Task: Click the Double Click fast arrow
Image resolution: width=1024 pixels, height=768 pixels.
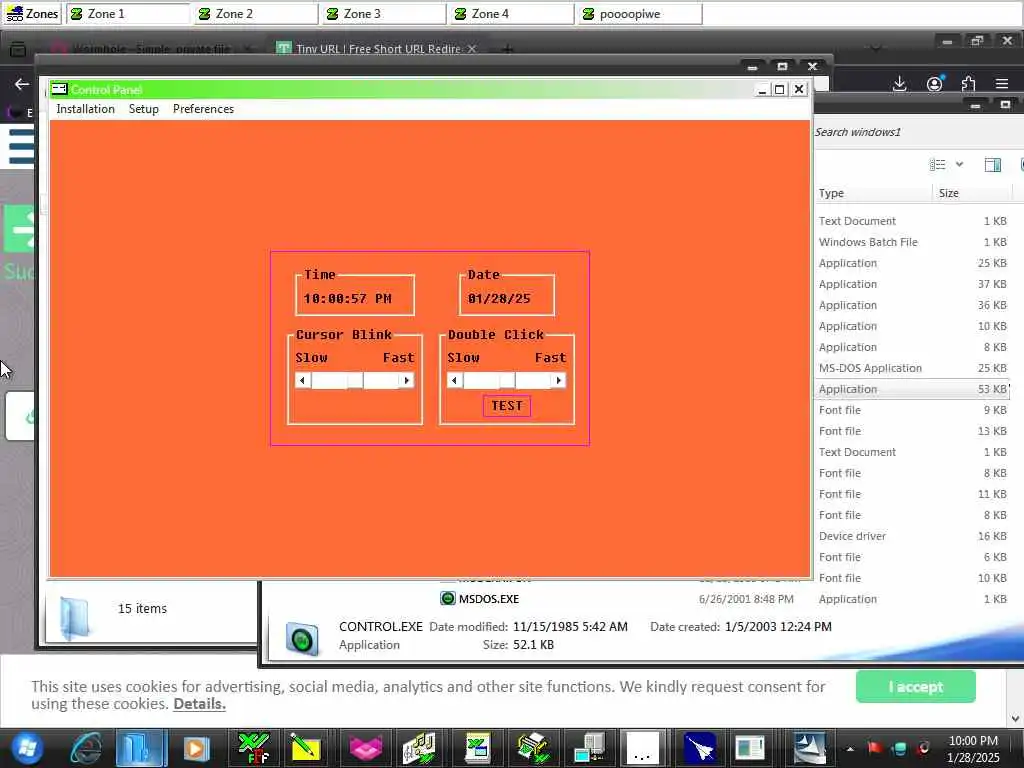Action: click(558, 380)
